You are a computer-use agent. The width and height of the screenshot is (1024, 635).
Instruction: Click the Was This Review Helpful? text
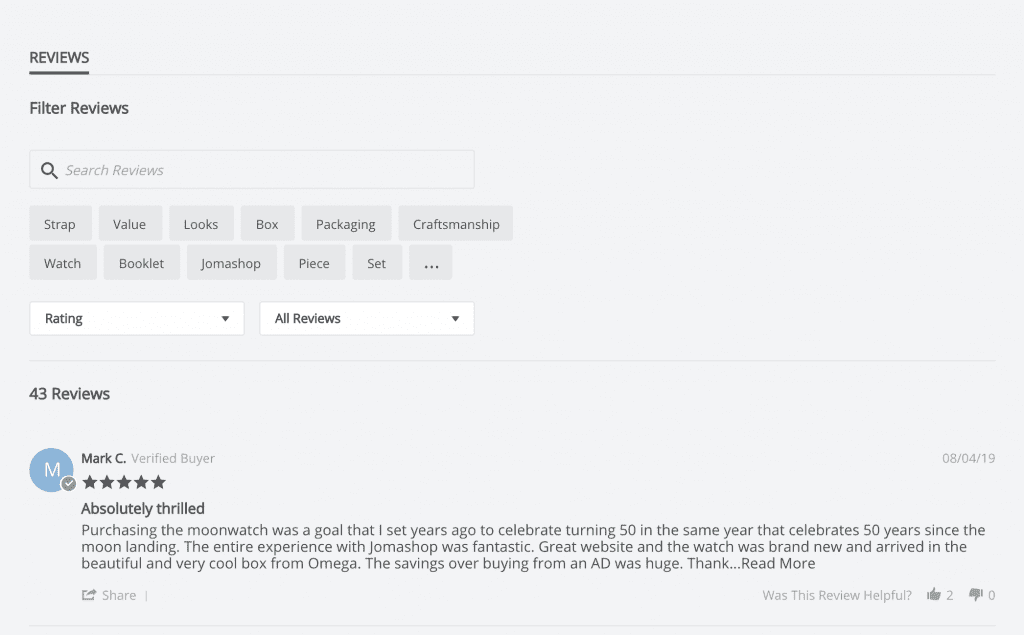click(x=837, y=595)
